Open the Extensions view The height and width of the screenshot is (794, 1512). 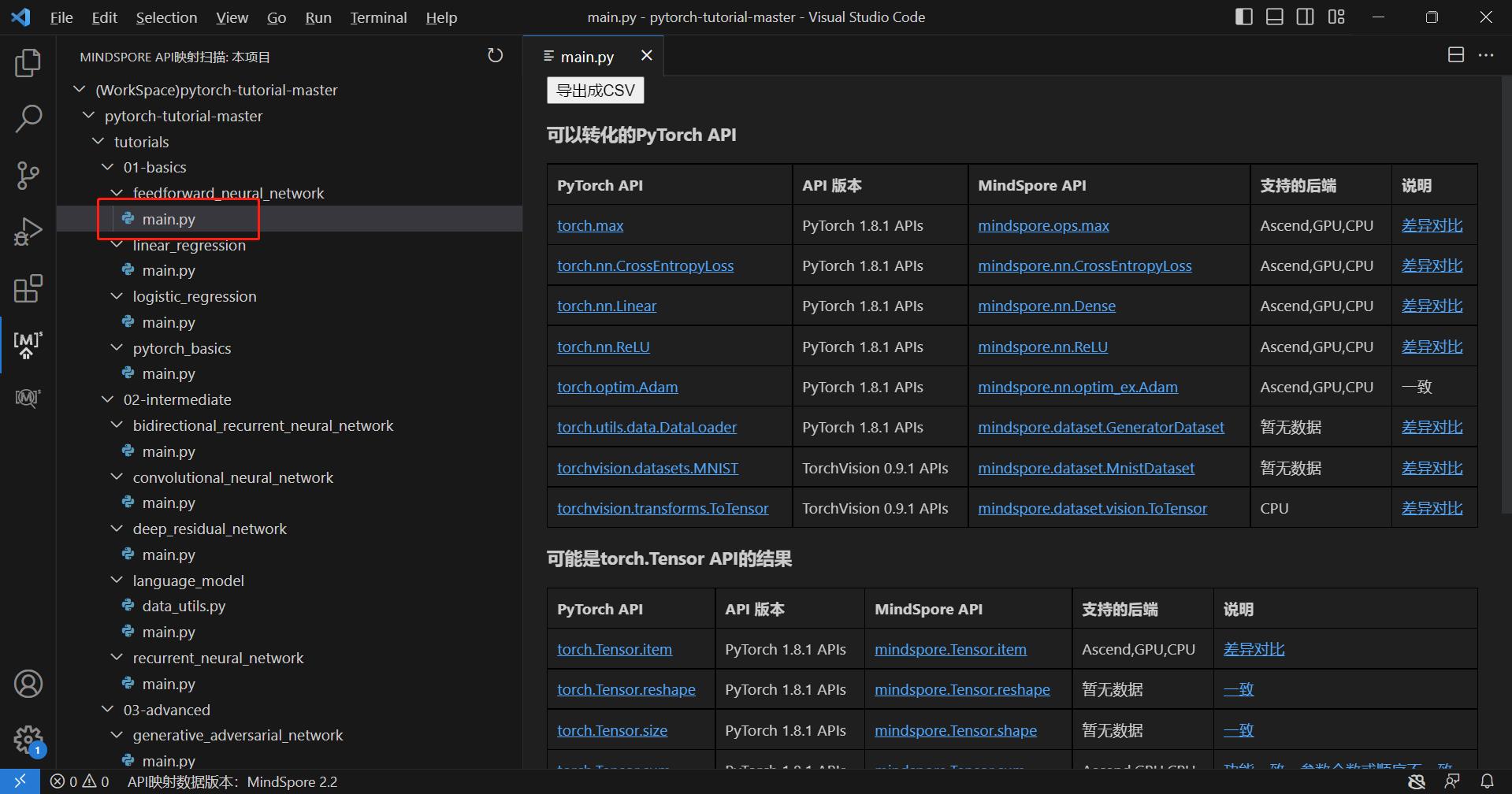28,288
